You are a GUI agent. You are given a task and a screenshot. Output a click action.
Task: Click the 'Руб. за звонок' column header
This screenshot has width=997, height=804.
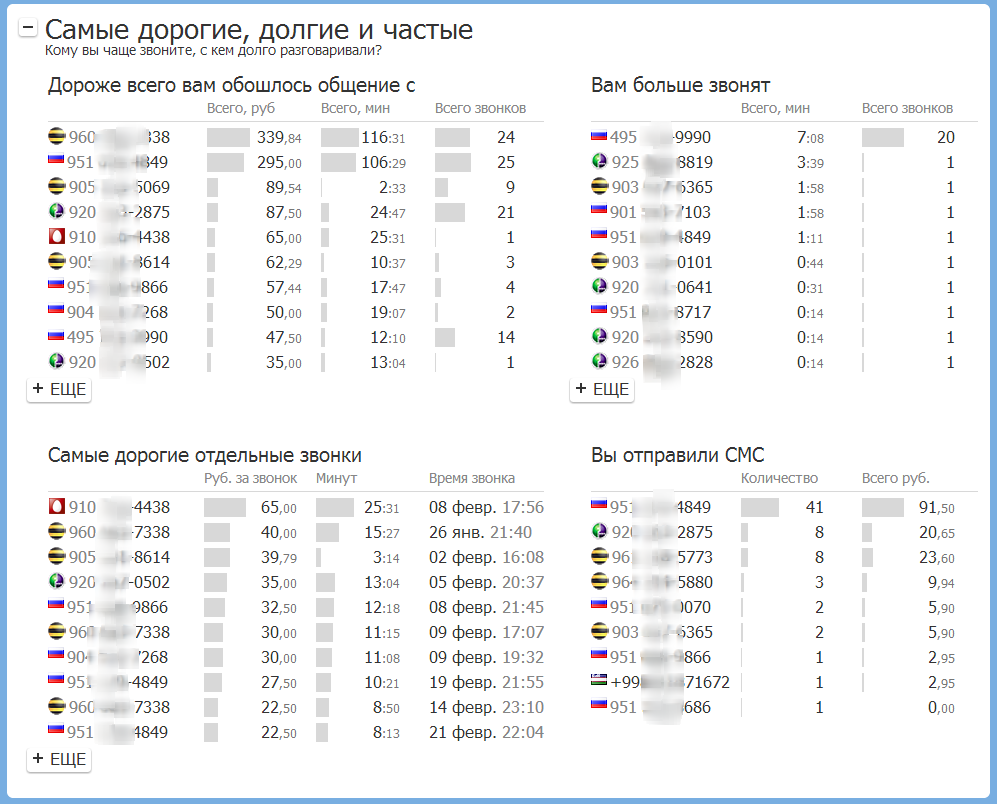pos(251,478)
